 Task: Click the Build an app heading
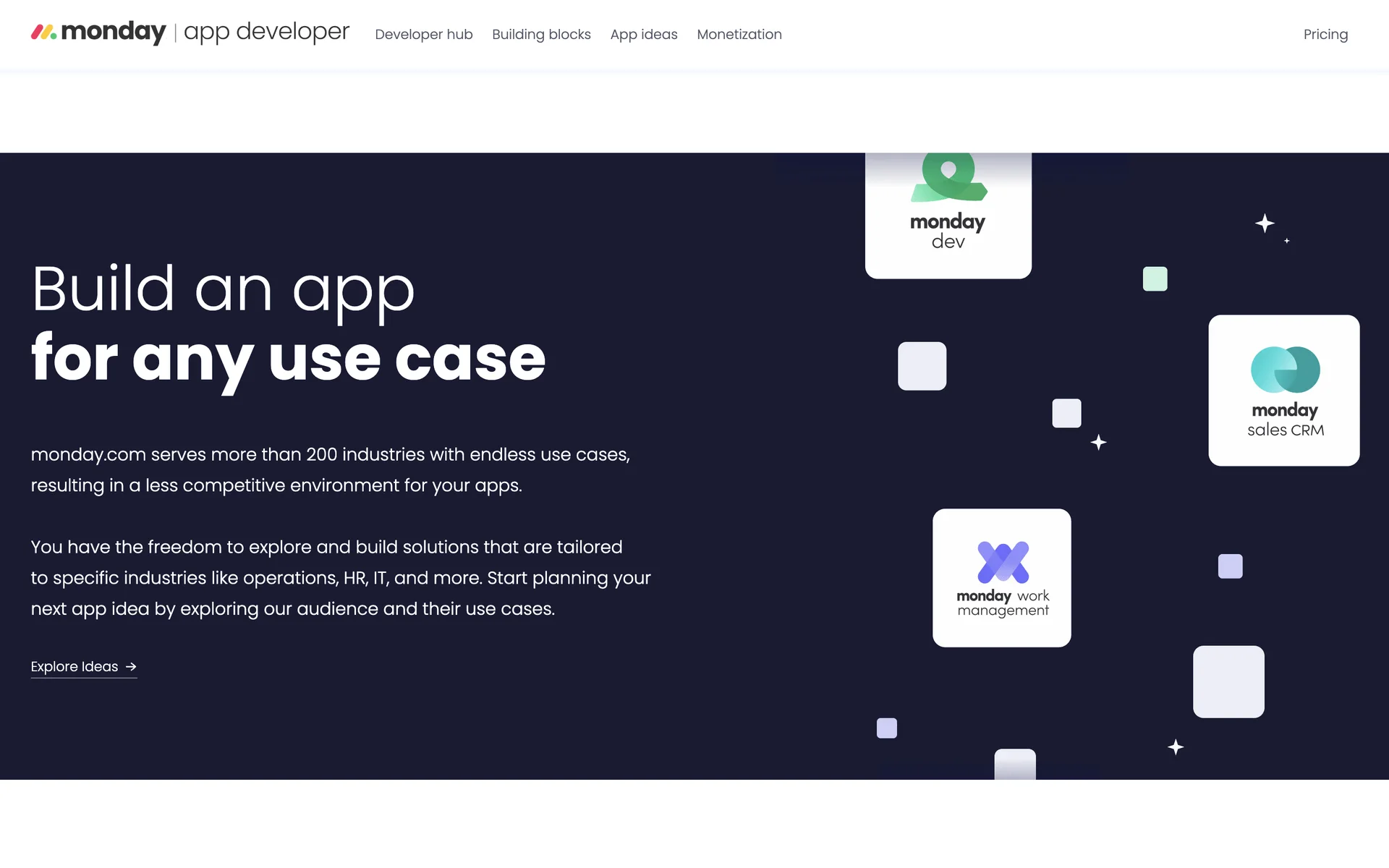click(x=223, y=289)
